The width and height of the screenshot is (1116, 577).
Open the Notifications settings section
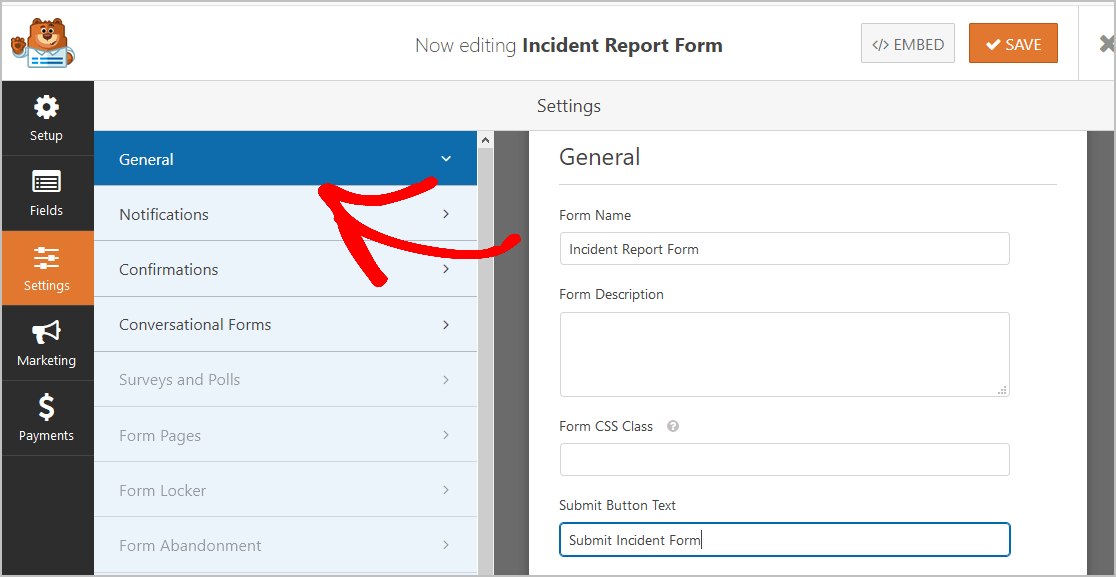[285, 214]
